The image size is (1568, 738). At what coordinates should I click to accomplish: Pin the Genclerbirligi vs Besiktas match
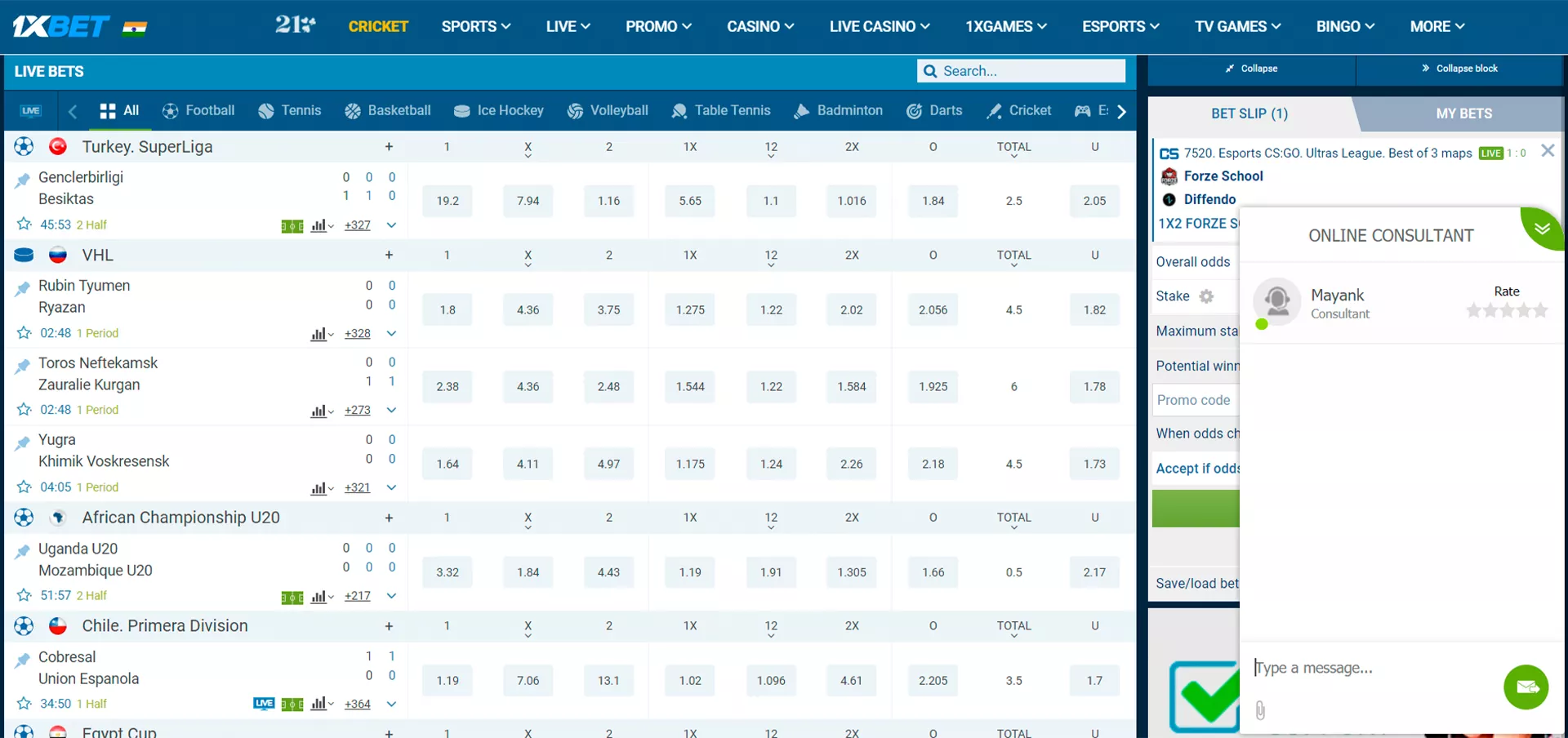(23, 180)
